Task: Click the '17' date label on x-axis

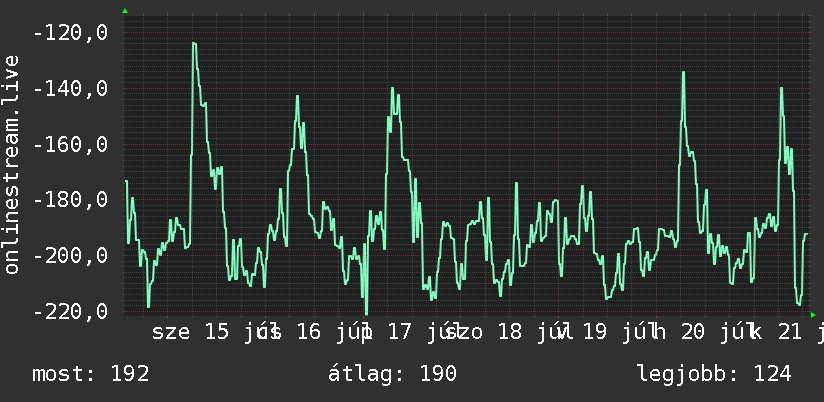Action: click(400, 333)
